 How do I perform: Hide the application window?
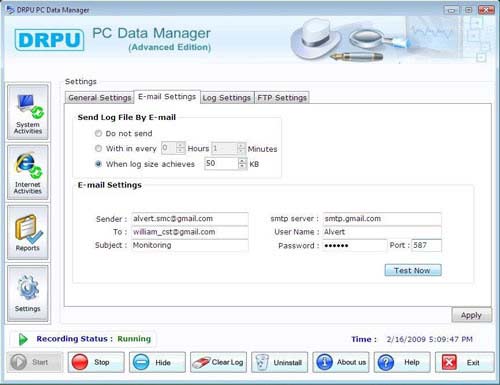(x=157, y=362)
